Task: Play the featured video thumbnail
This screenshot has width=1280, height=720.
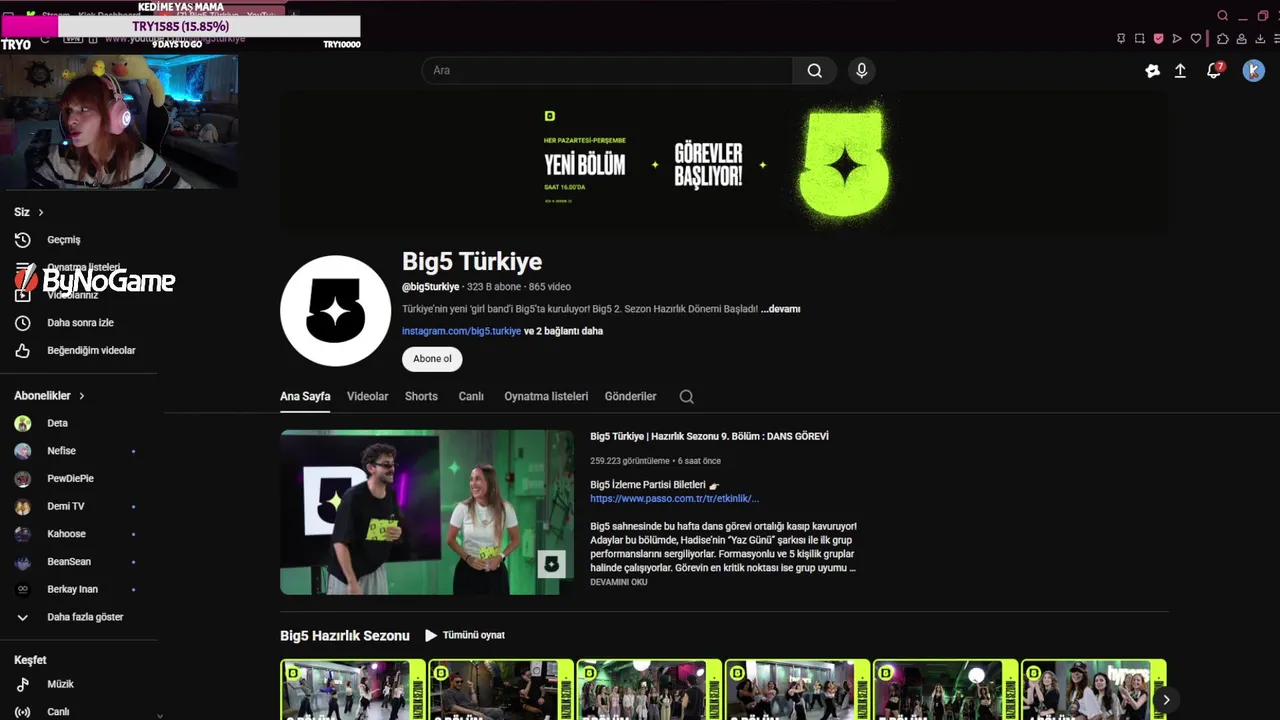Action: click(427, 512)
